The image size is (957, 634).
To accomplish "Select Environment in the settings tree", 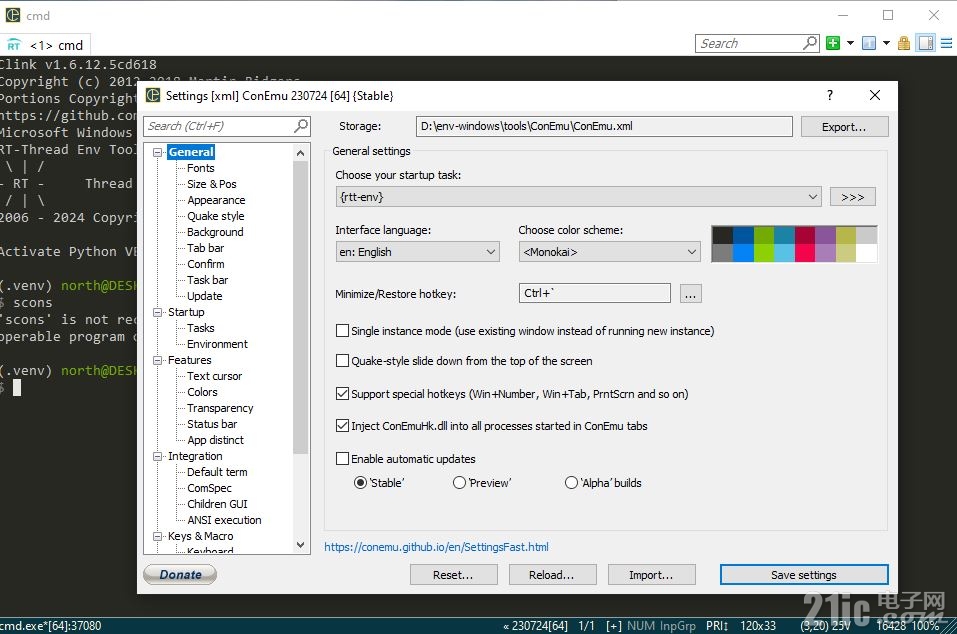I will coord(217,344).
